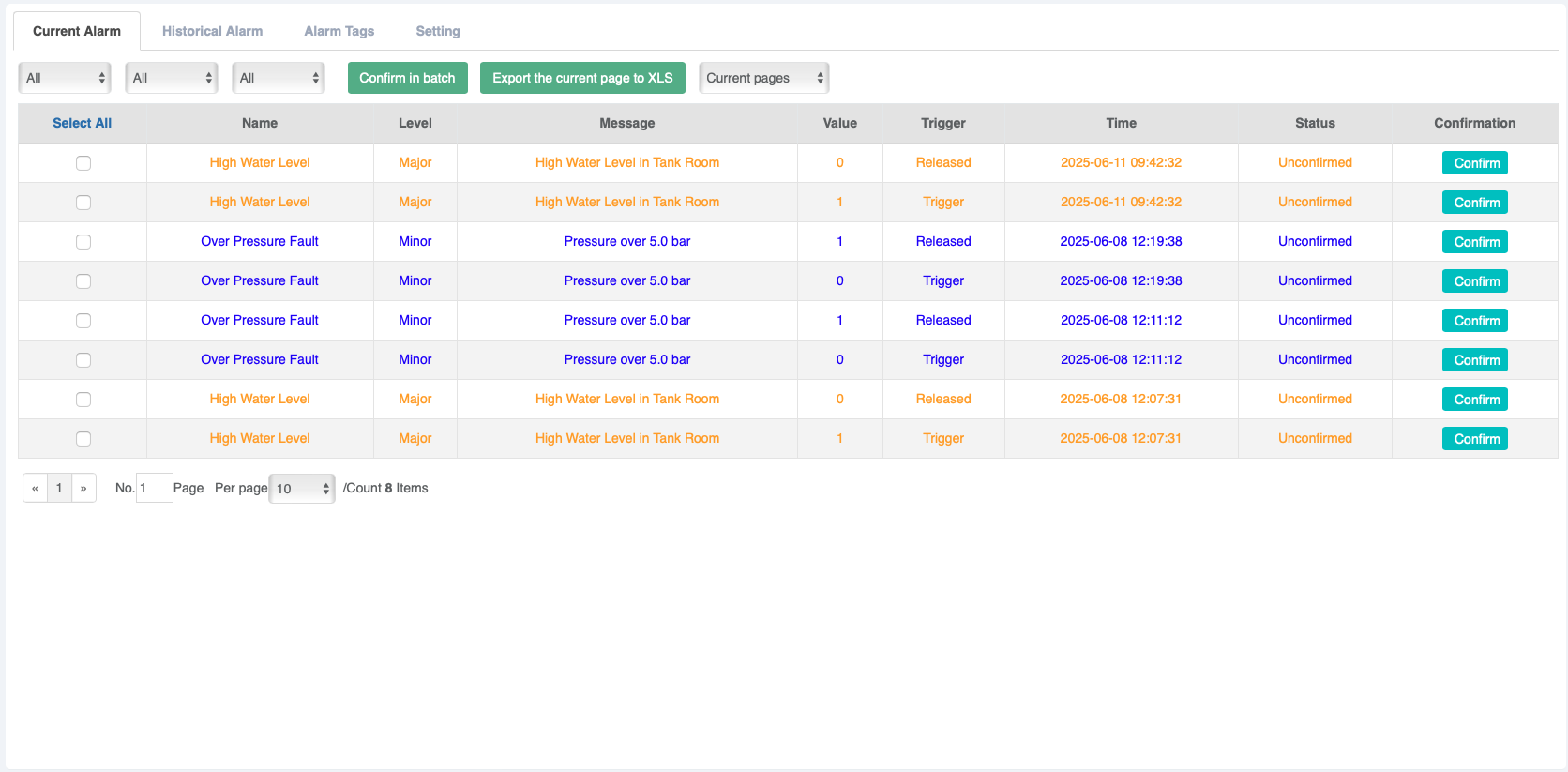Go to the next page using » arrow
Screen dimensions: 1568x772
tap(83, 488)
